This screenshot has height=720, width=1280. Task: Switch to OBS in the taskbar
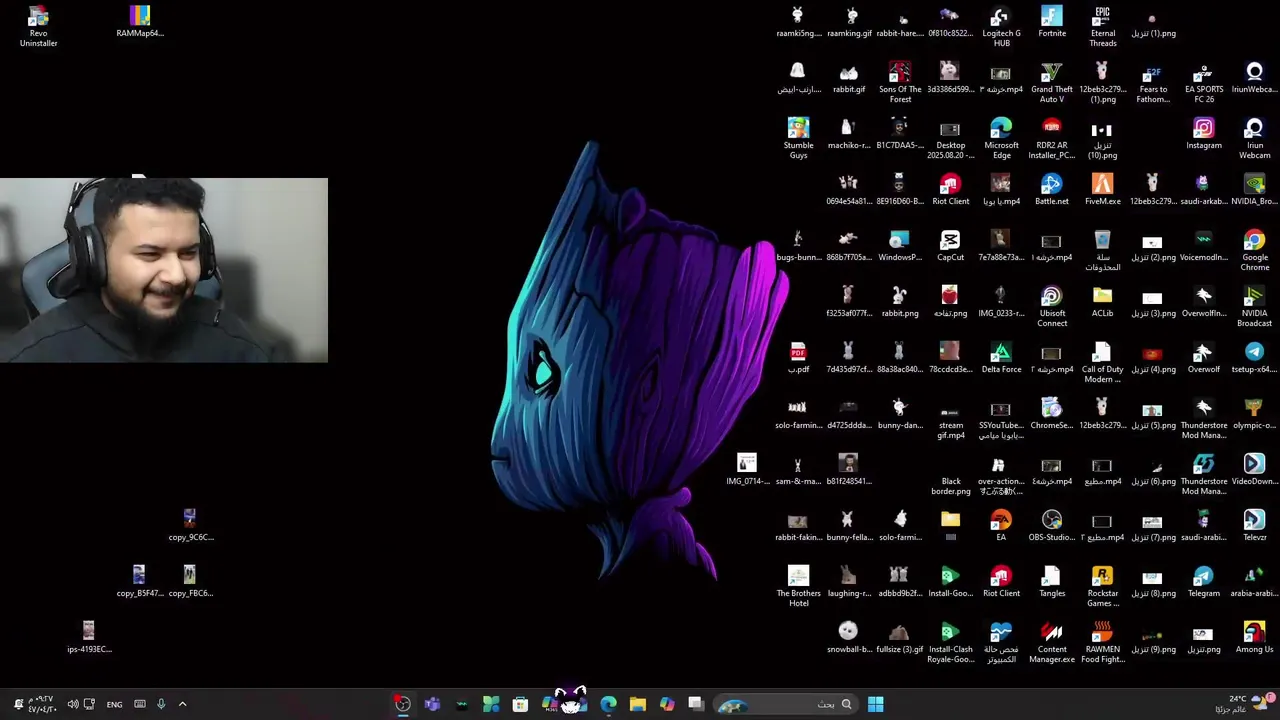click(x=402, y=704)
